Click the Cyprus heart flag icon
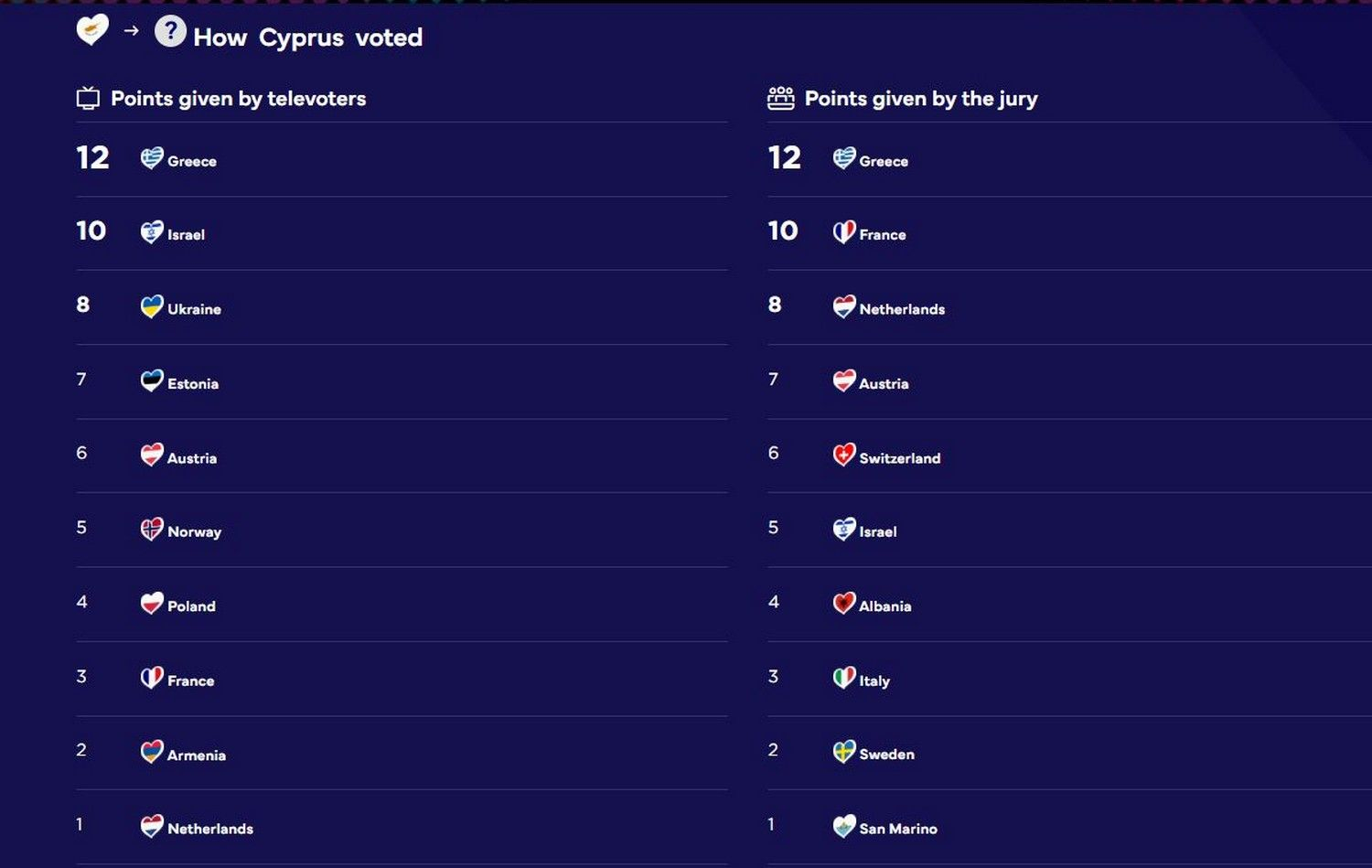Image resolution: width=1372 pixels, height=868 pixels. pyautogui.click(x=92, y=30)
